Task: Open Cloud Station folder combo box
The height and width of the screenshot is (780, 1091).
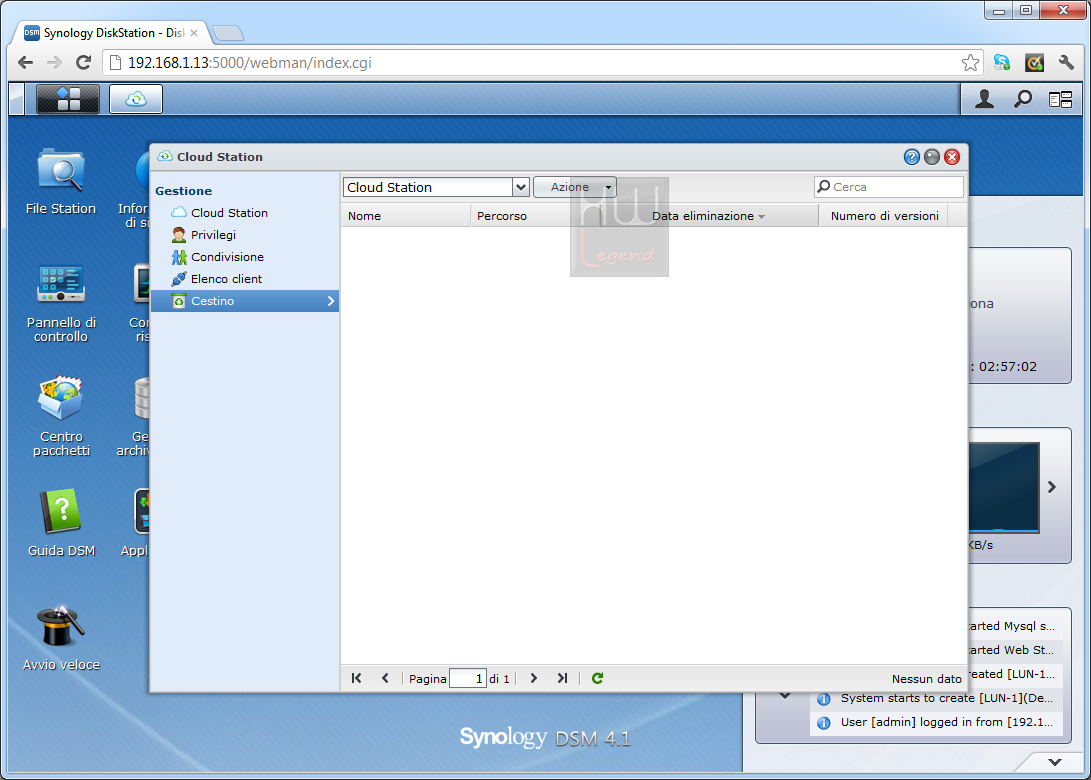Action: [x=436, y=187]
